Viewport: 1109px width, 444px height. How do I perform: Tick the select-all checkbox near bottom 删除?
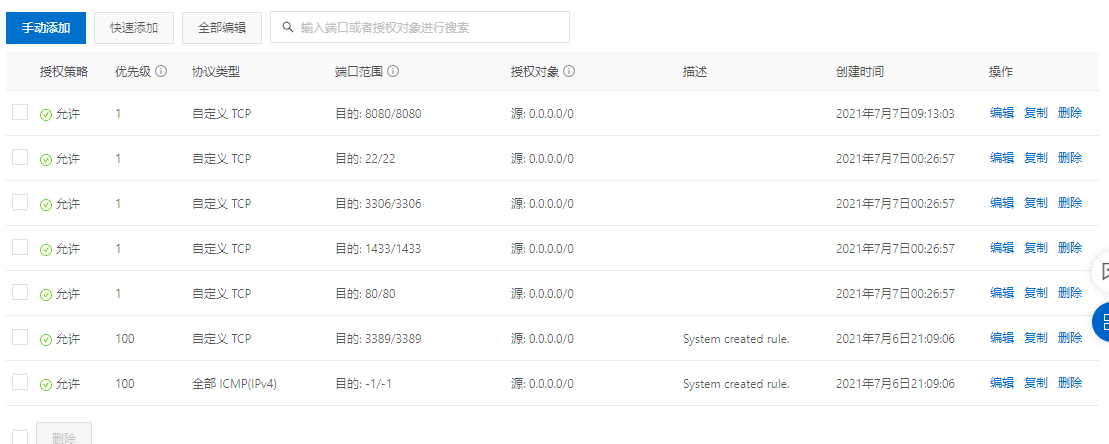tap(20, 438)
